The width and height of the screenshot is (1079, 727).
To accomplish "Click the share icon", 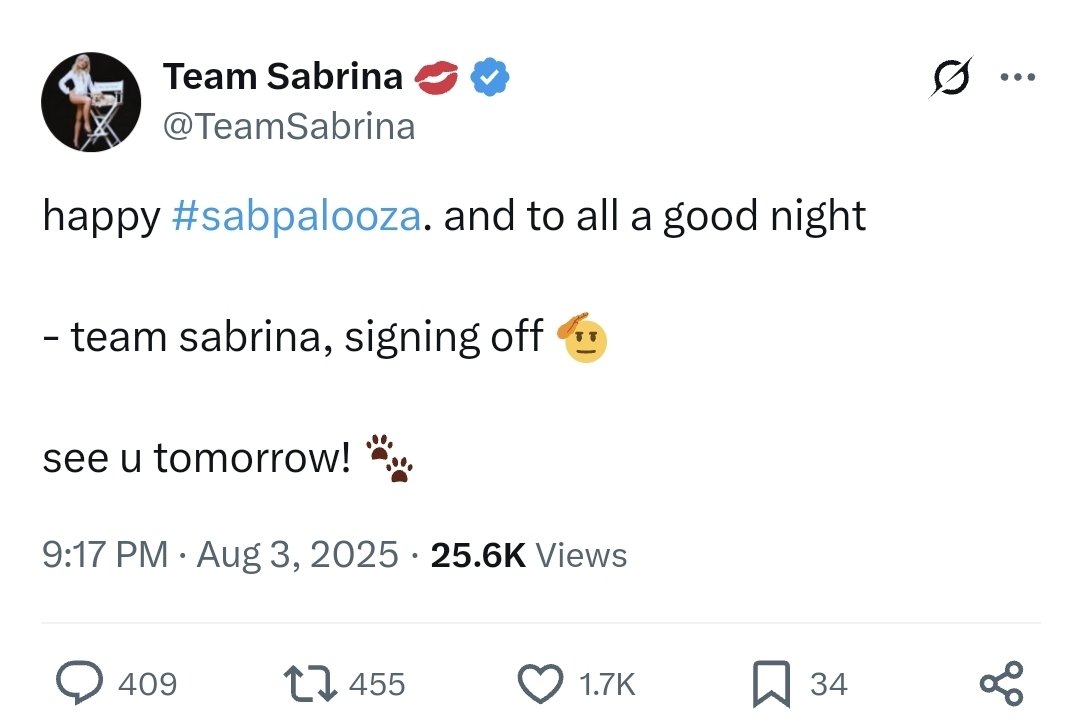I will (1002, 684).
